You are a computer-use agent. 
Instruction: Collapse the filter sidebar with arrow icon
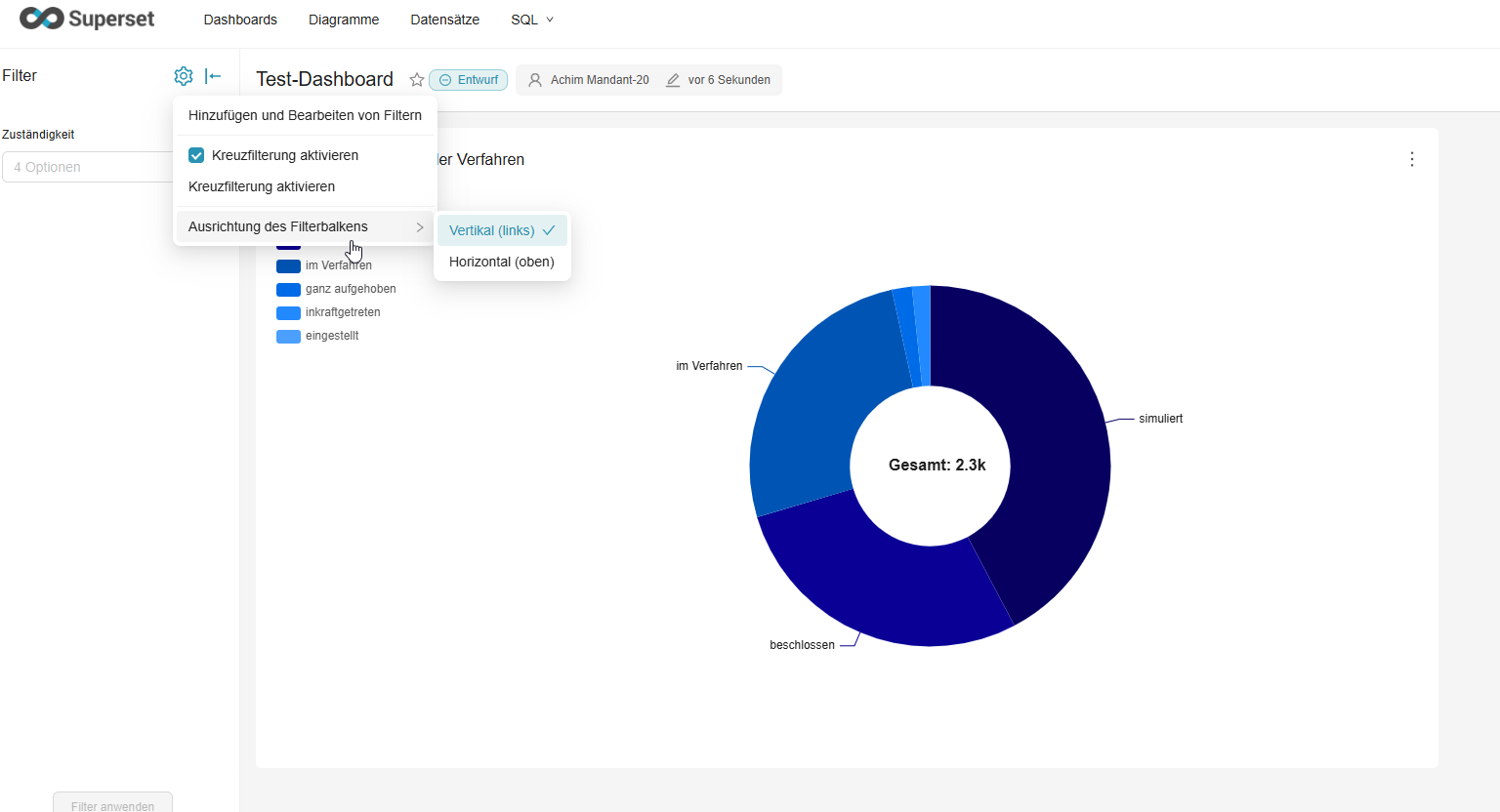(x=213, y=76)
